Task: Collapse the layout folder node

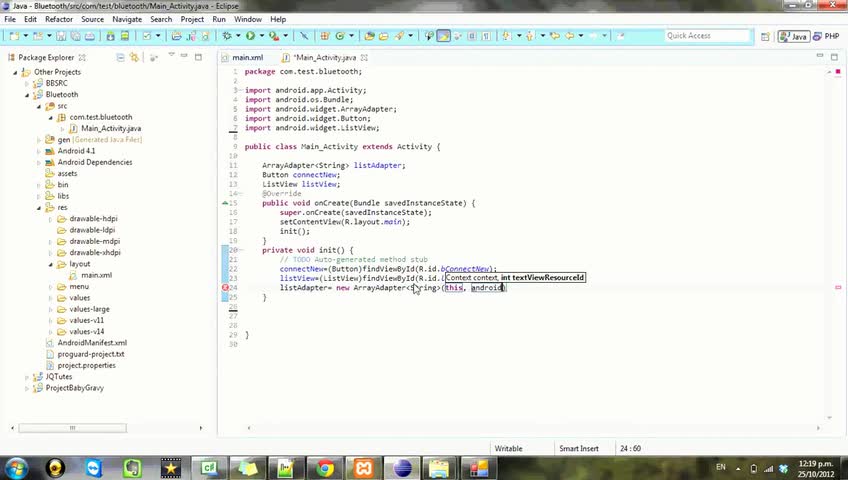Action: [x=50, y=265]
